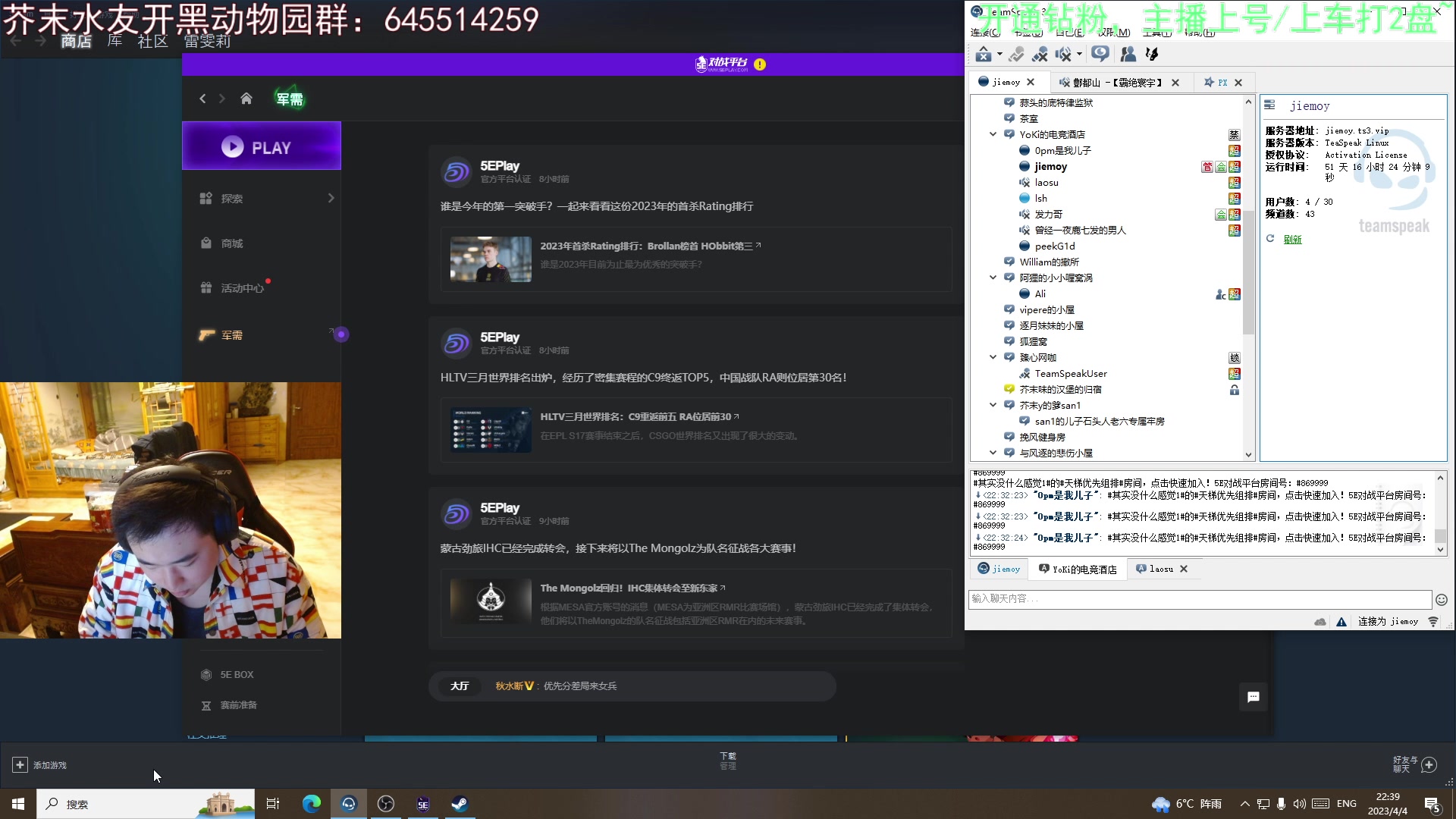The width and height of the screenshot is (1456, 819).
Task: Select user peekG1d in channel tree
Action: click(1054, 246)
